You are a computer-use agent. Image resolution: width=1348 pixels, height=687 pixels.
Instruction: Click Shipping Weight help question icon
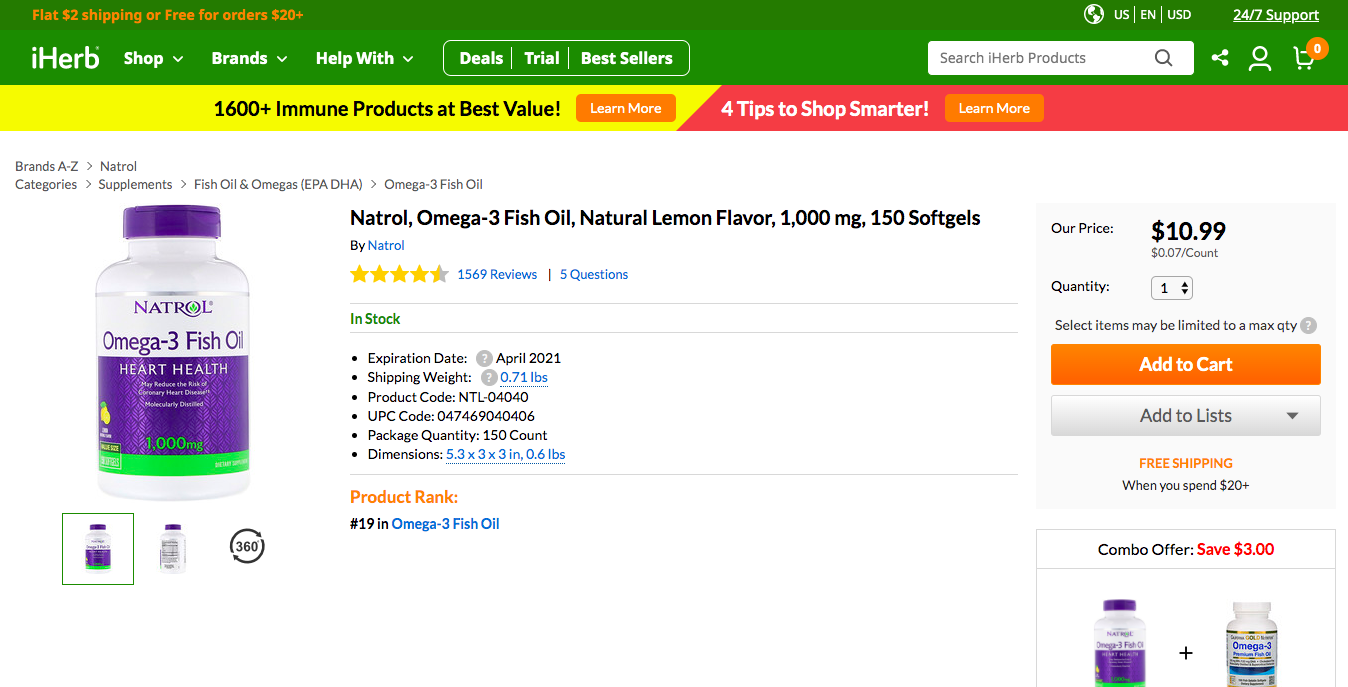[x=489, y=377]
